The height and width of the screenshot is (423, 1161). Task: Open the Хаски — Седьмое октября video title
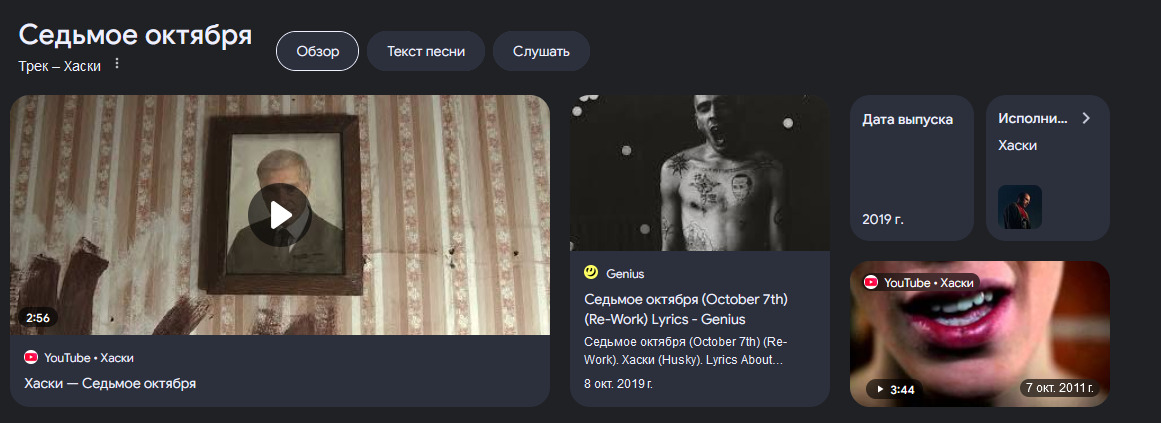point(110,384)
